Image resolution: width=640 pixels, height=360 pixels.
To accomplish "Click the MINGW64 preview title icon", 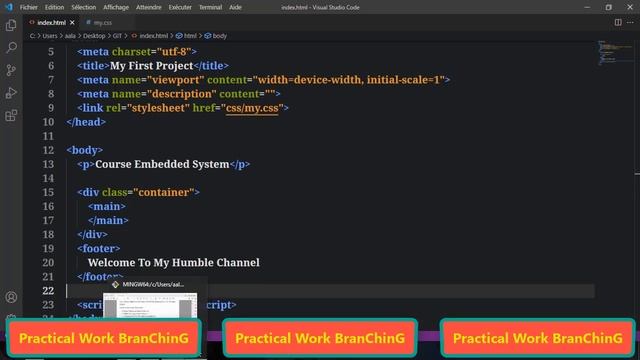I will pyautogui.click(x=116, y=284).
